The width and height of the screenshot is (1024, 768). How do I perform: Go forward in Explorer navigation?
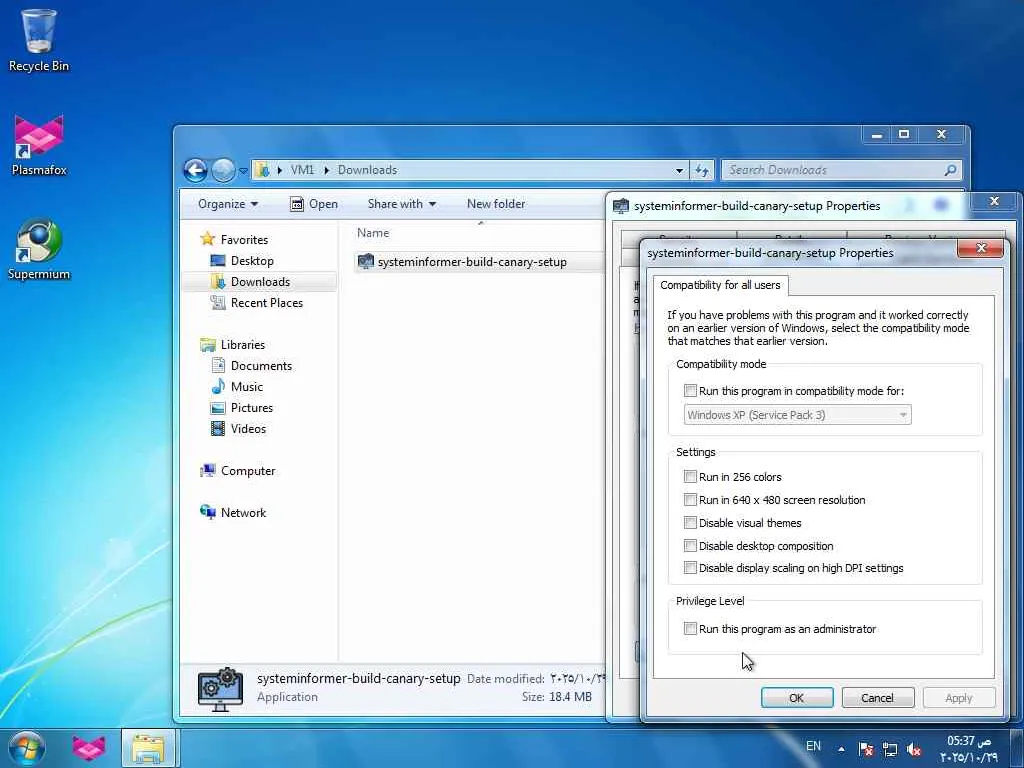223,170
